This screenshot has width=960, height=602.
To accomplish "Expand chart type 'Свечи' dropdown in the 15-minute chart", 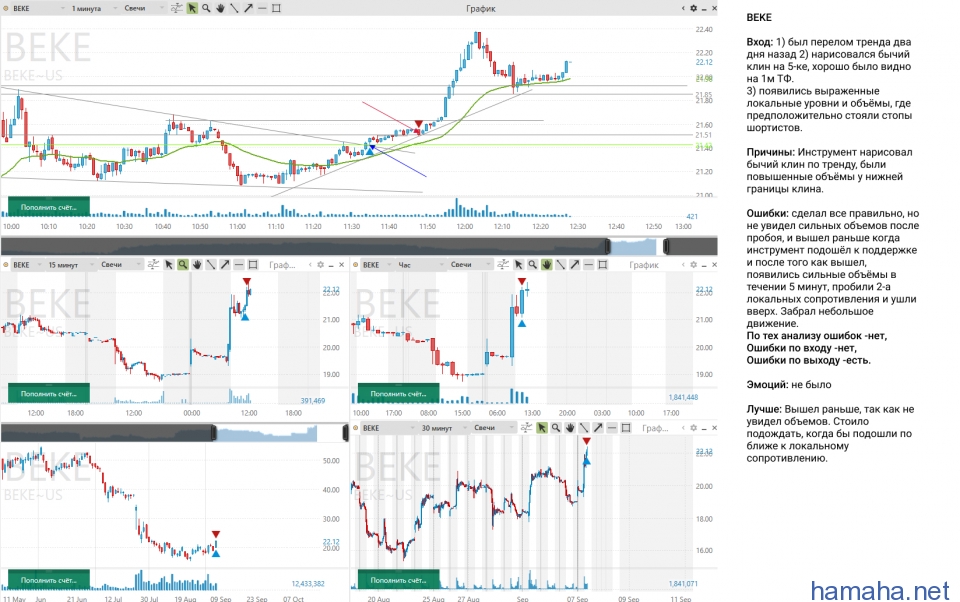I will (x=138, y=265).
